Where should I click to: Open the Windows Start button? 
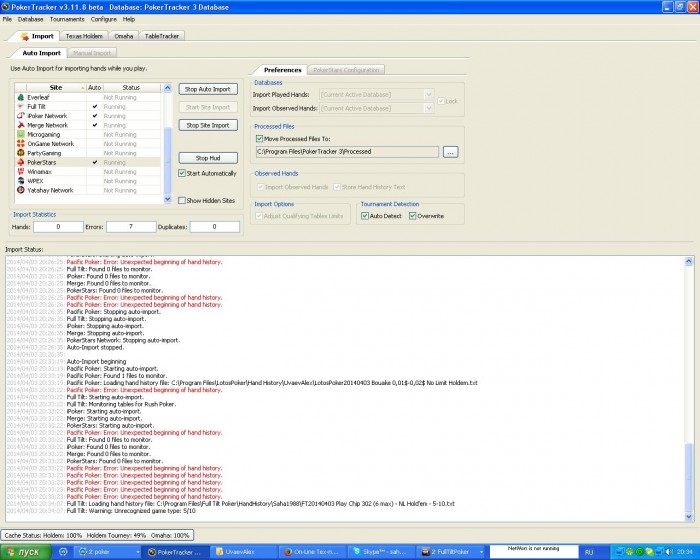(x=26, y=552)
